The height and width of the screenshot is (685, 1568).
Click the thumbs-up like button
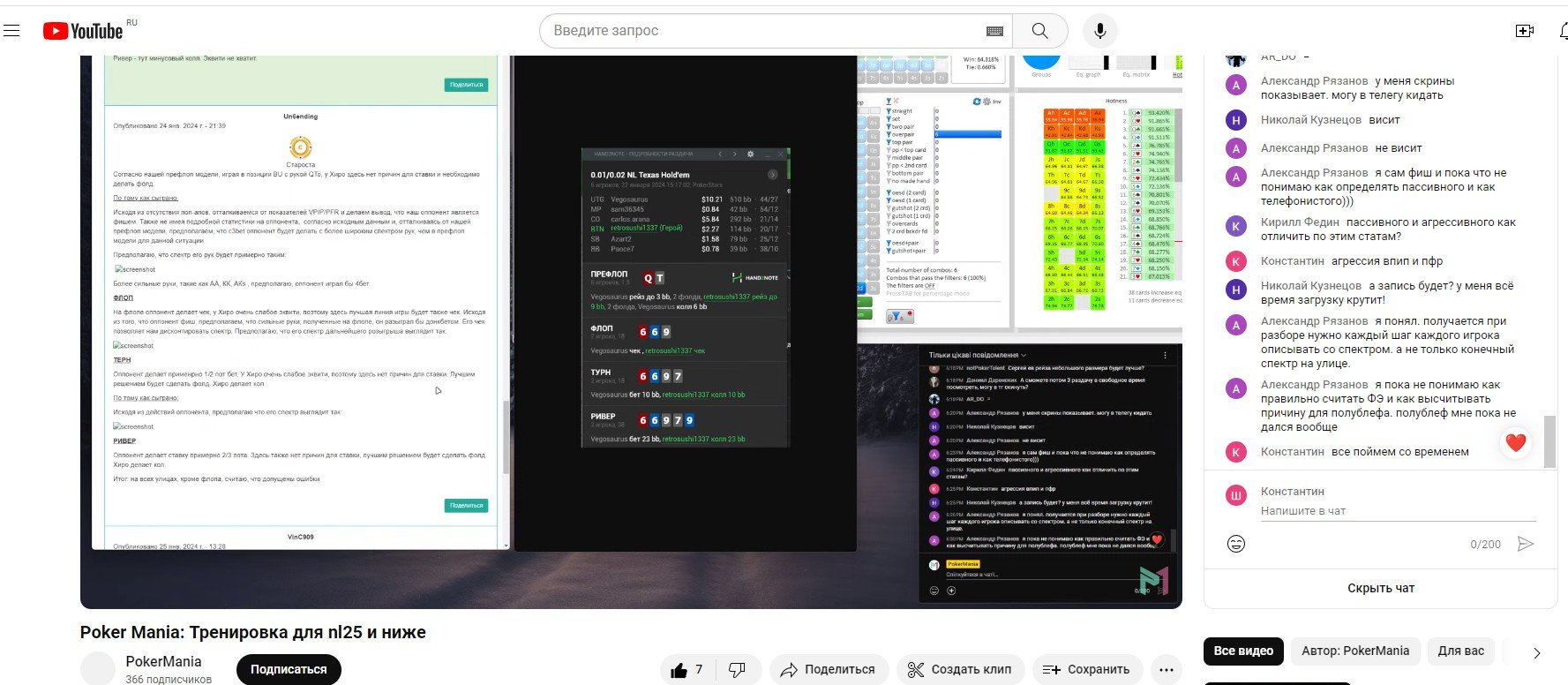(686, 670)
